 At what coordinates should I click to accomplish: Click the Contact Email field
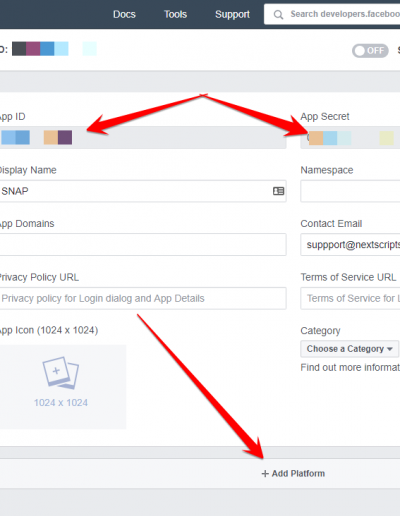[350, 245]
